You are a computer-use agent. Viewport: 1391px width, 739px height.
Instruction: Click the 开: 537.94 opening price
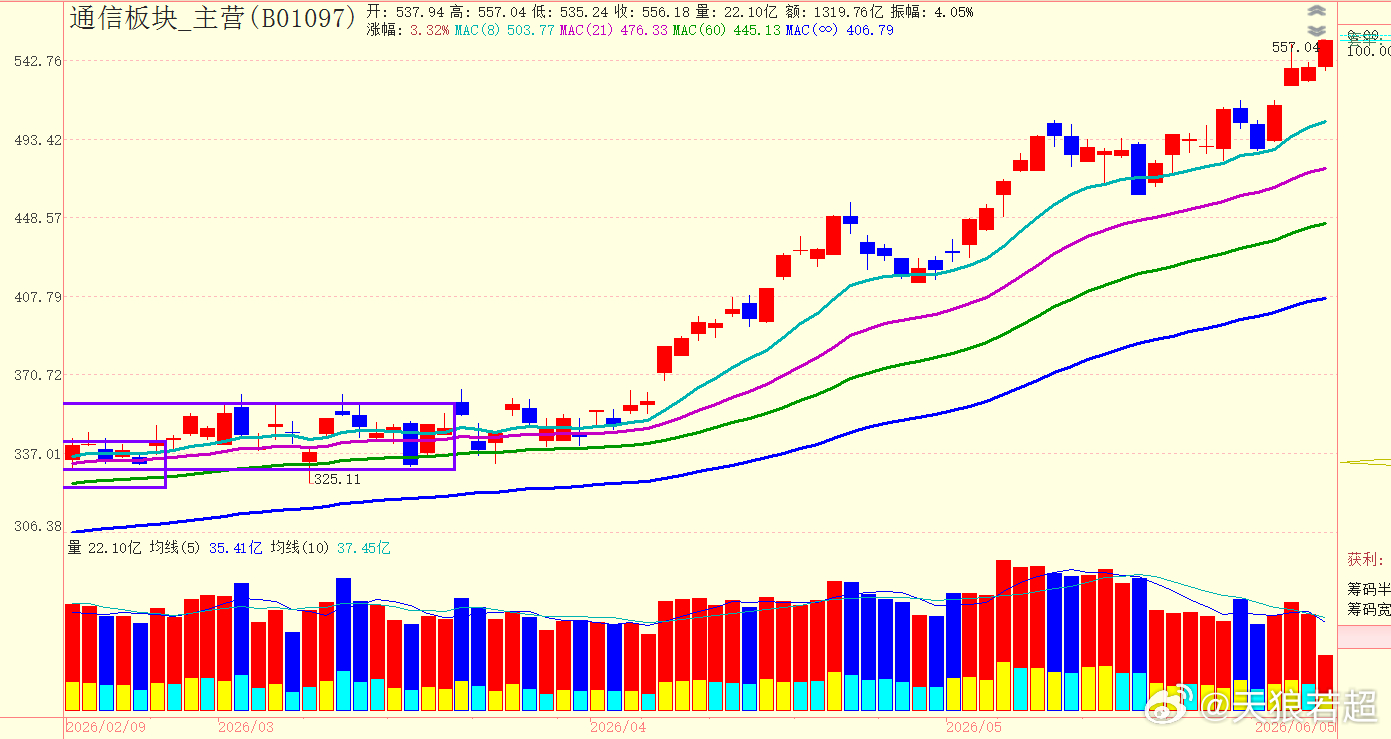coord(406,13)
